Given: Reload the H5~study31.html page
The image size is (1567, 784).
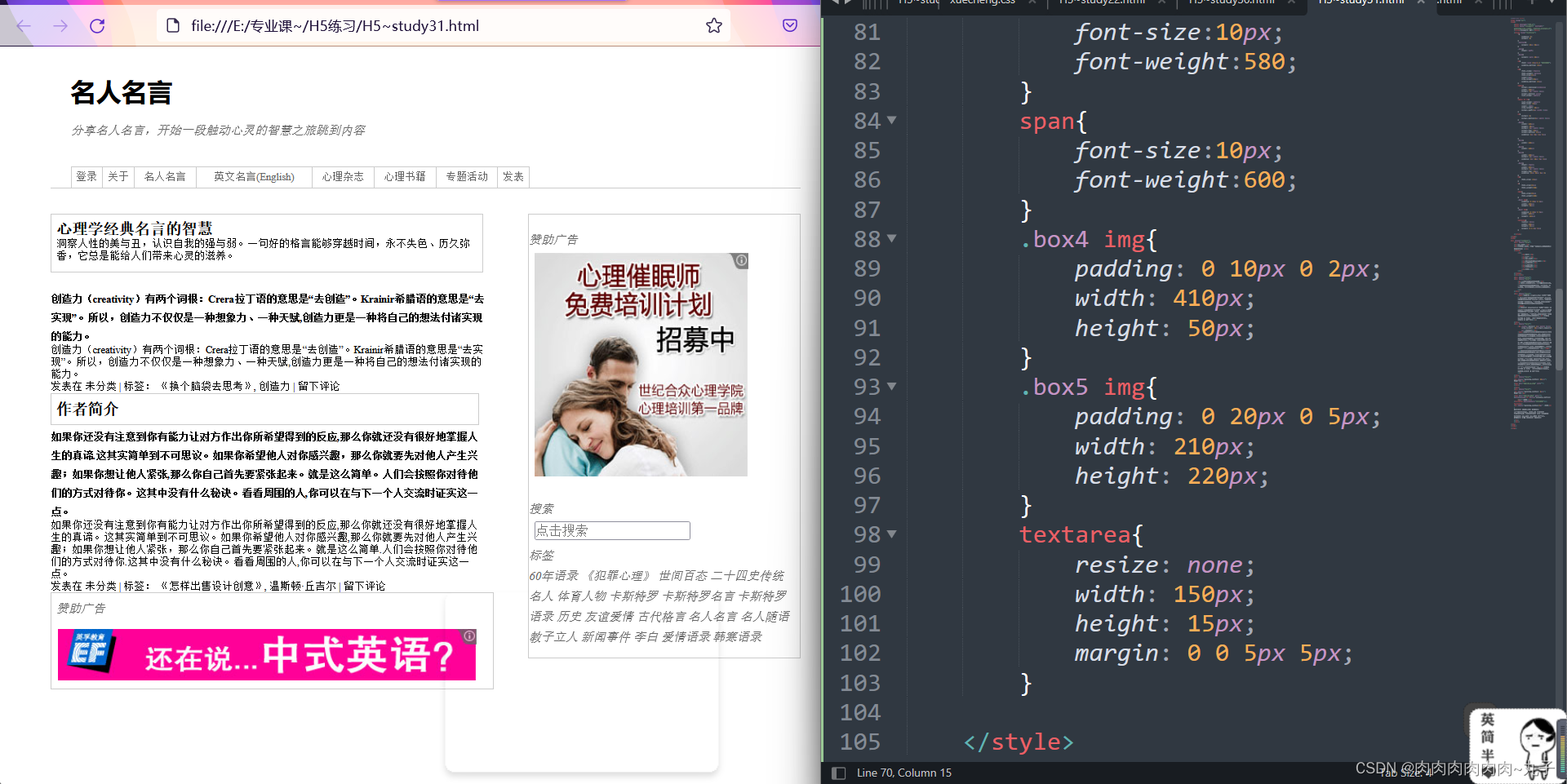Looking at the screenshot, I should click(x=97, y=26).
